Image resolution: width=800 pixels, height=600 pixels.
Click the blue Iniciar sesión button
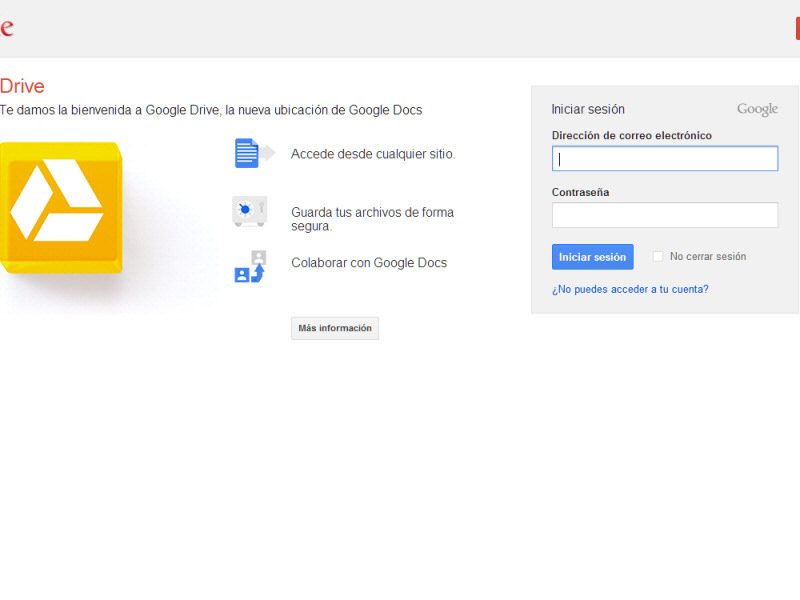[592, 257]
